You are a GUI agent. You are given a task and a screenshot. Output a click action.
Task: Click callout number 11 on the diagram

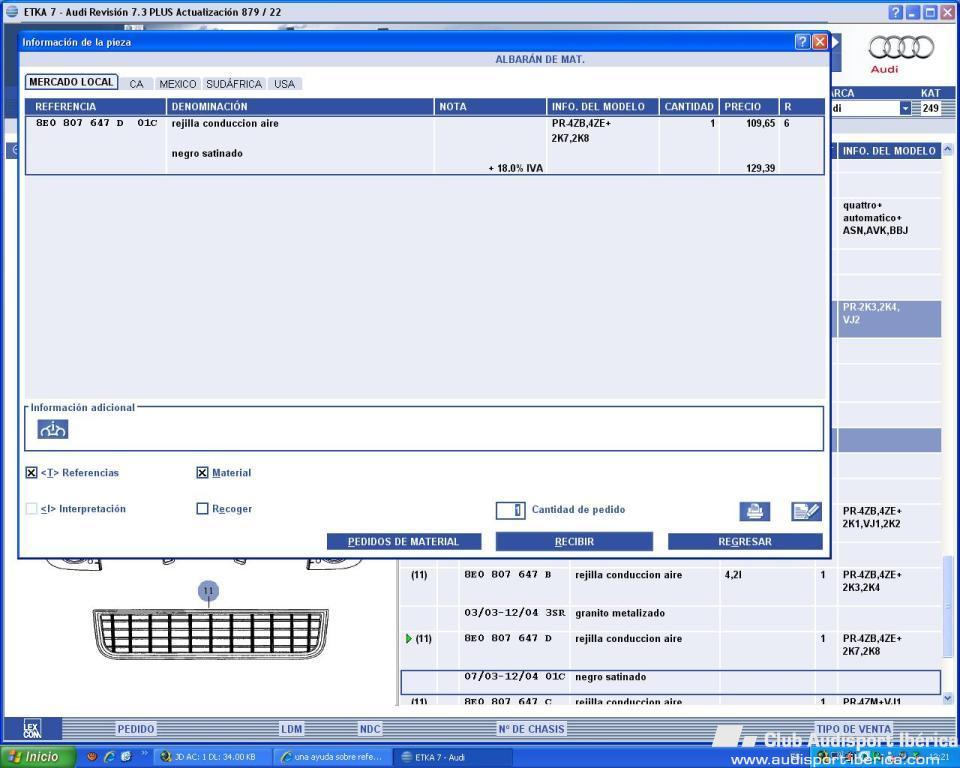208,590
